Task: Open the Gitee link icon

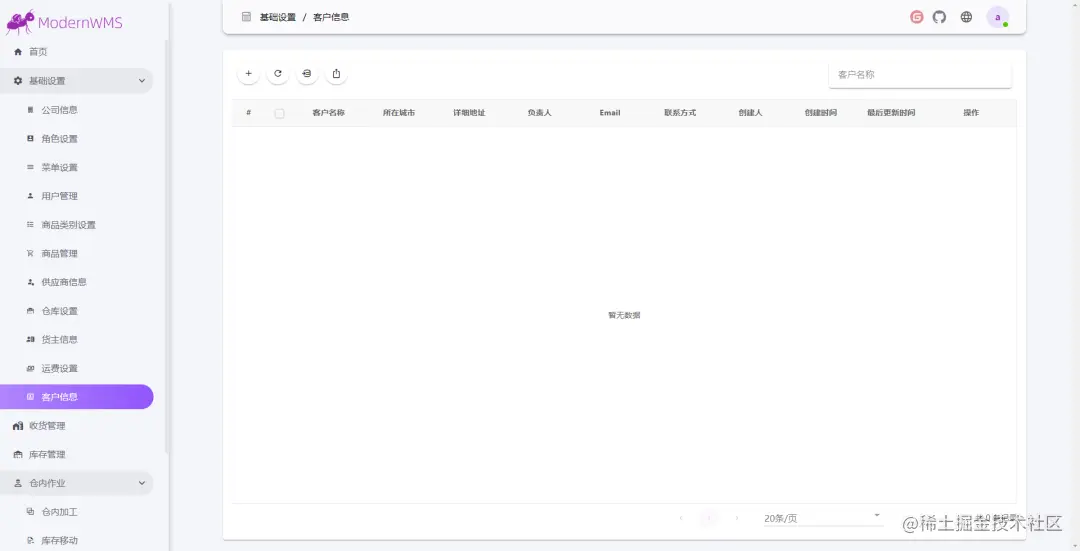Action: (917, 17)
